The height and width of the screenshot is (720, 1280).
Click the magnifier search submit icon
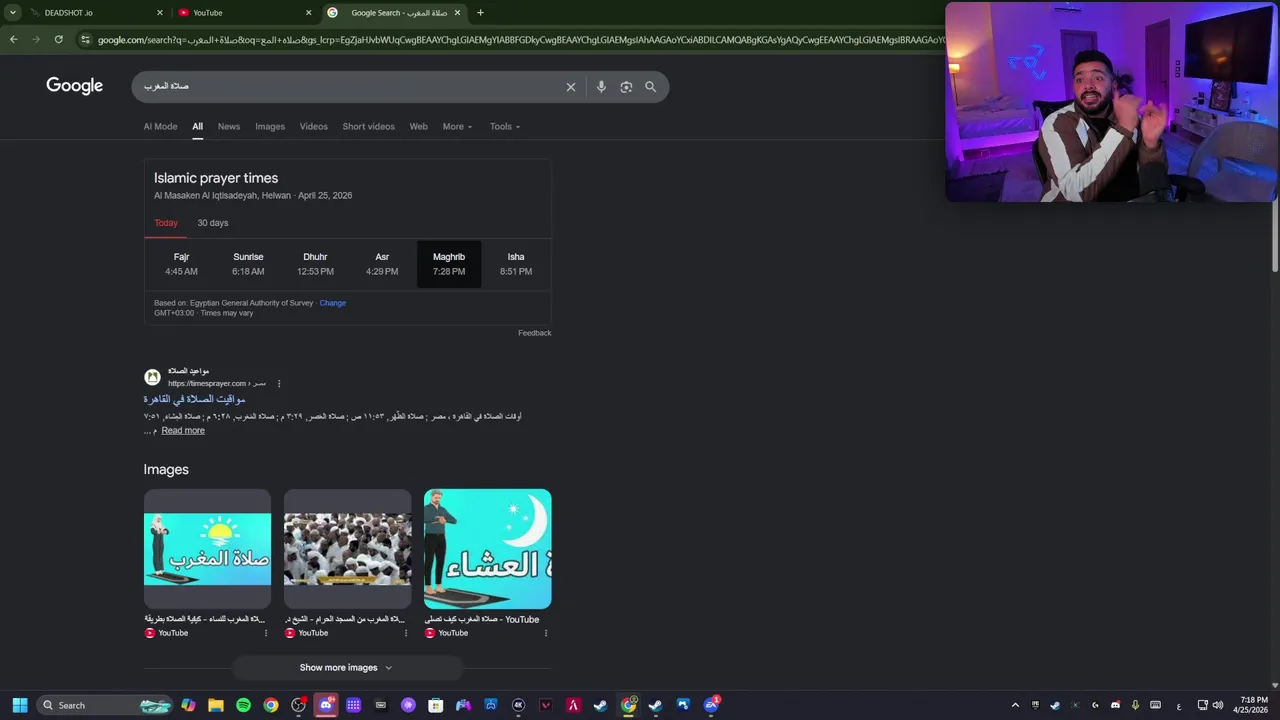(650, 87)
